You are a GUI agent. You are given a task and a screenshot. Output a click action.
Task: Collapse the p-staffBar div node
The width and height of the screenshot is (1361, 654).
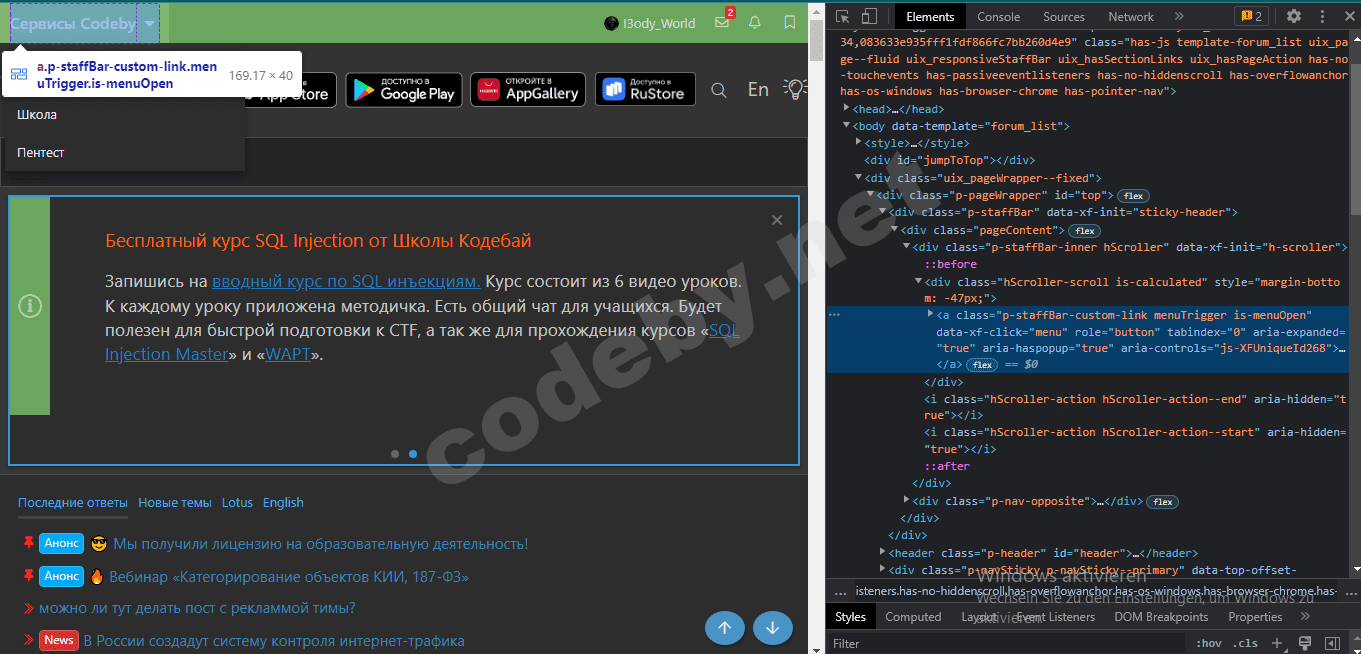point(884,212)
